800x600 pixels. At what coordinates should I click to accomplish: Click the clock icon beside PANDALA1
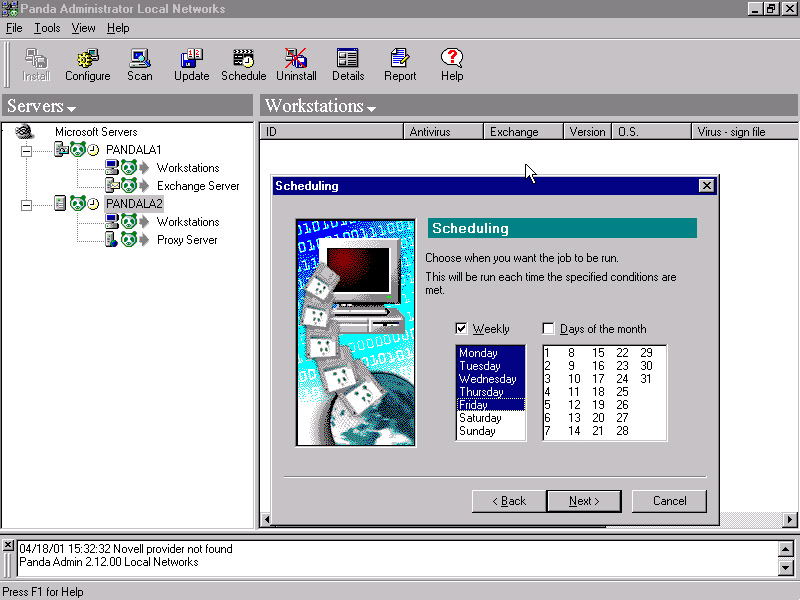pos(93,150)
